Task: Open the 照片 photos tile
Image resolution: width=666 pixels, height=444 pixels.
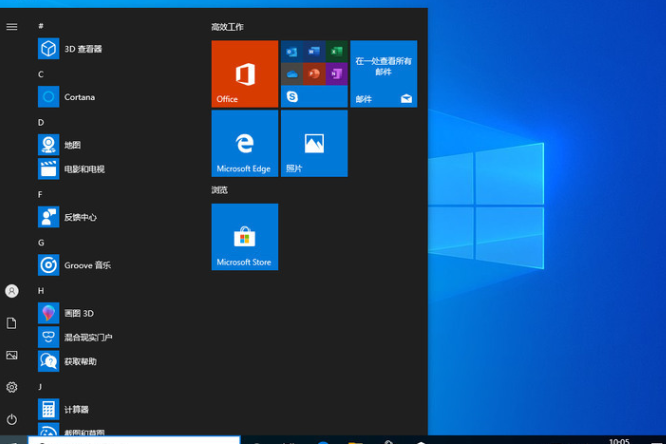Action: [314, 143]
